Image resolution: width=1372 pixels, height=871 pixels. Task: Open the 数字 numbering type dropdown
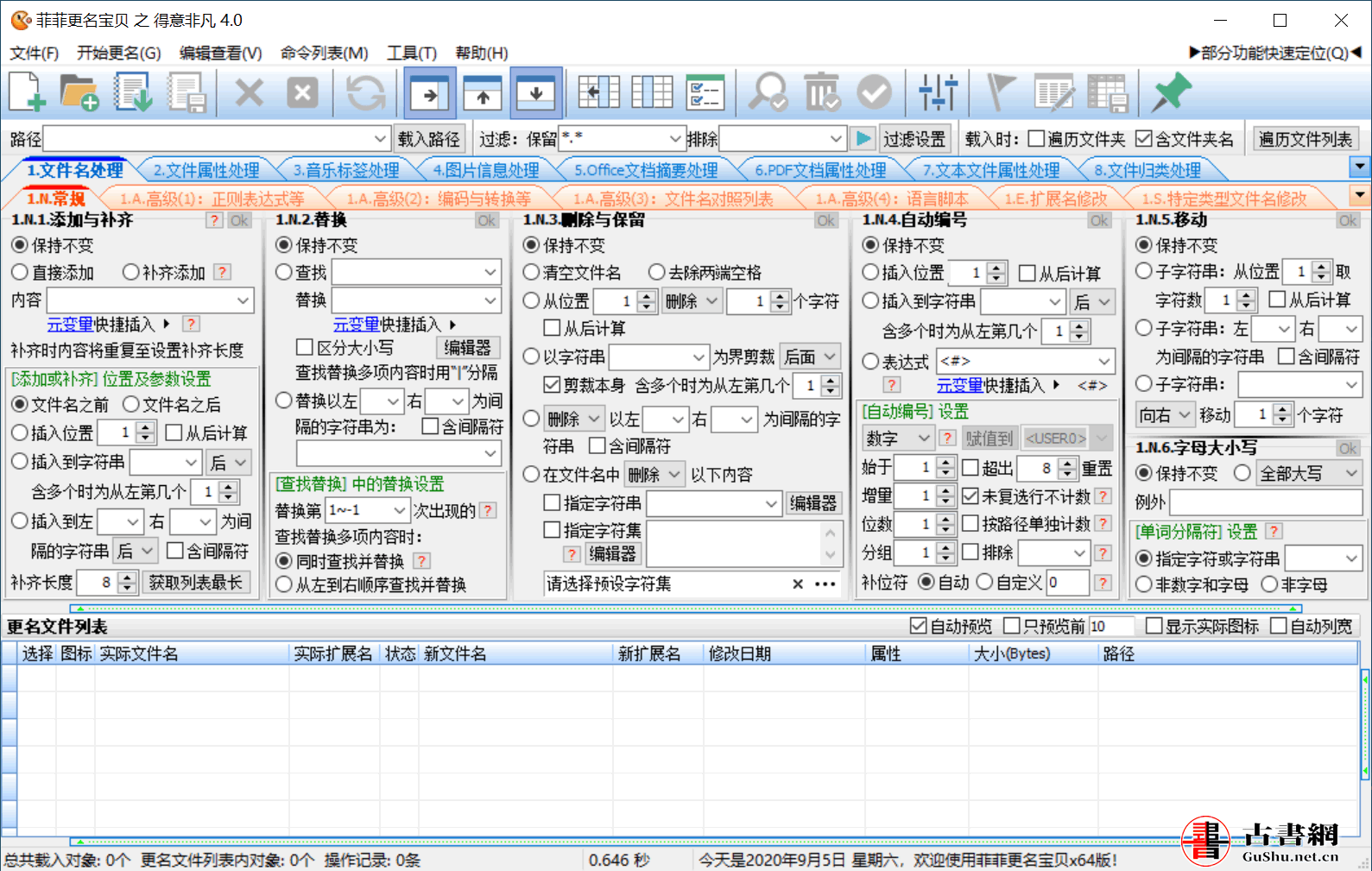(898, 438)
